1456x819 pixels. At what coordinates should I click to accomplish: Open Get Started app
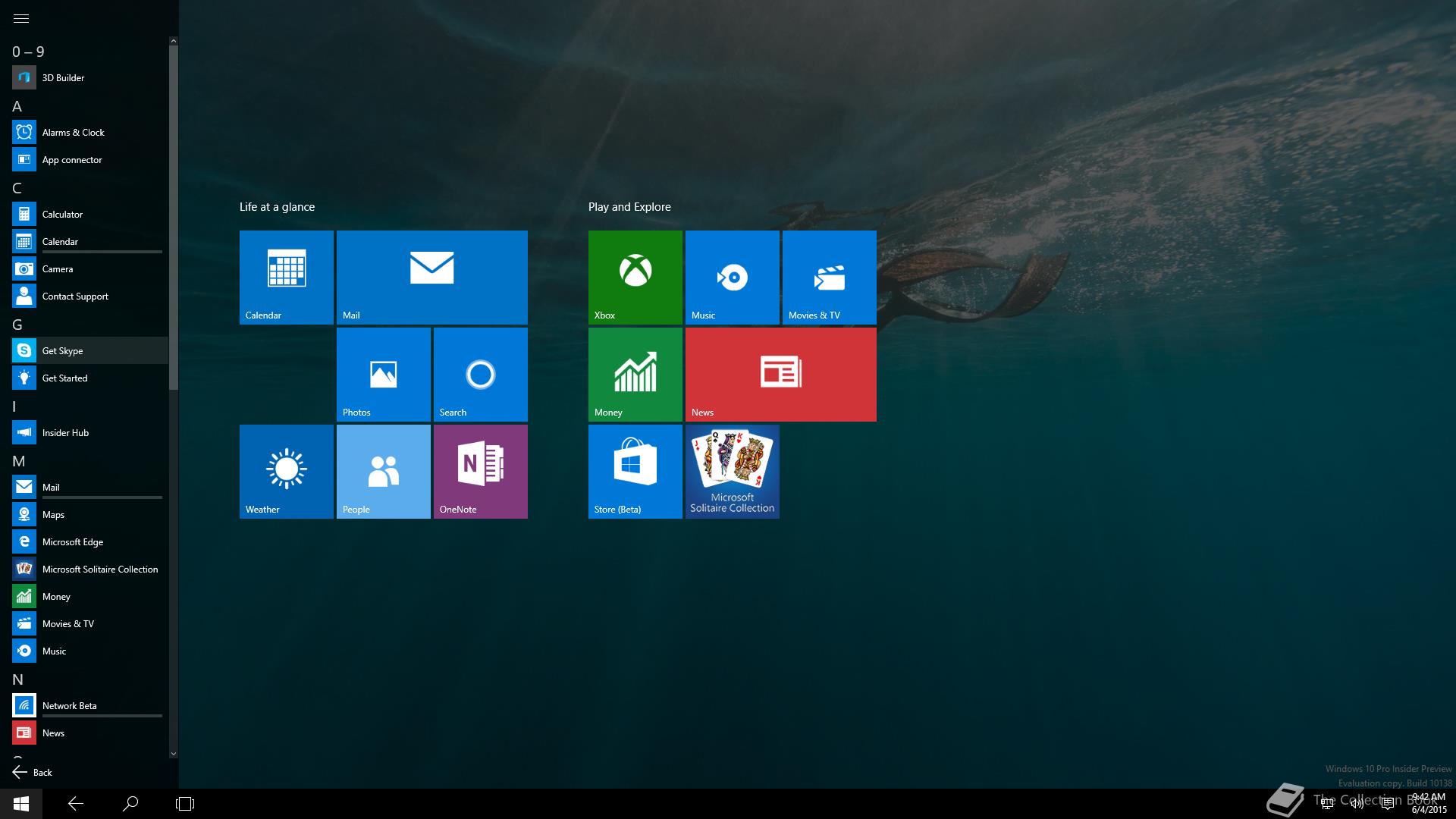coord(89,378)
